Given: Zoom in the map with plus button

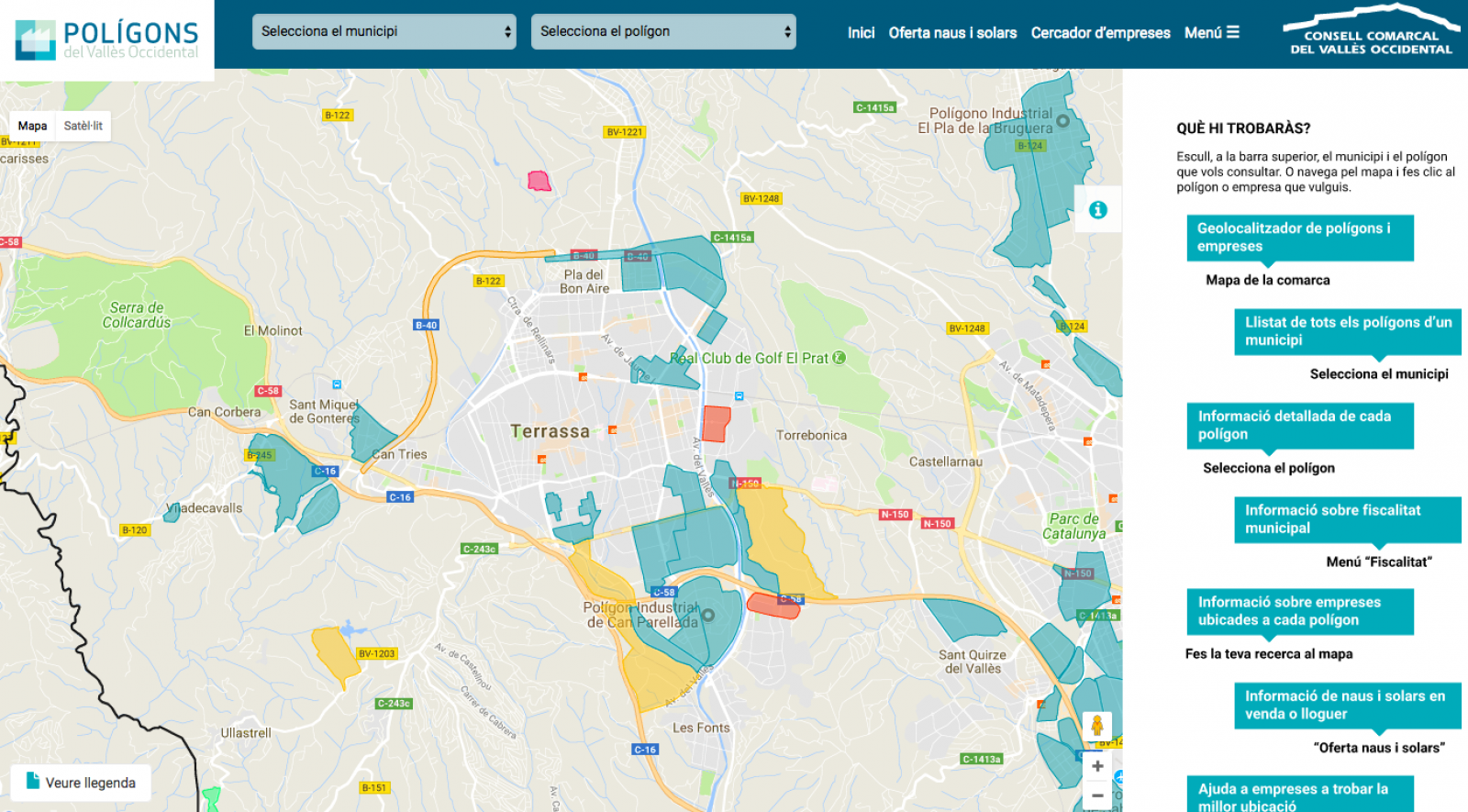Looking at the screenshot, I should tap(1097, 766).
